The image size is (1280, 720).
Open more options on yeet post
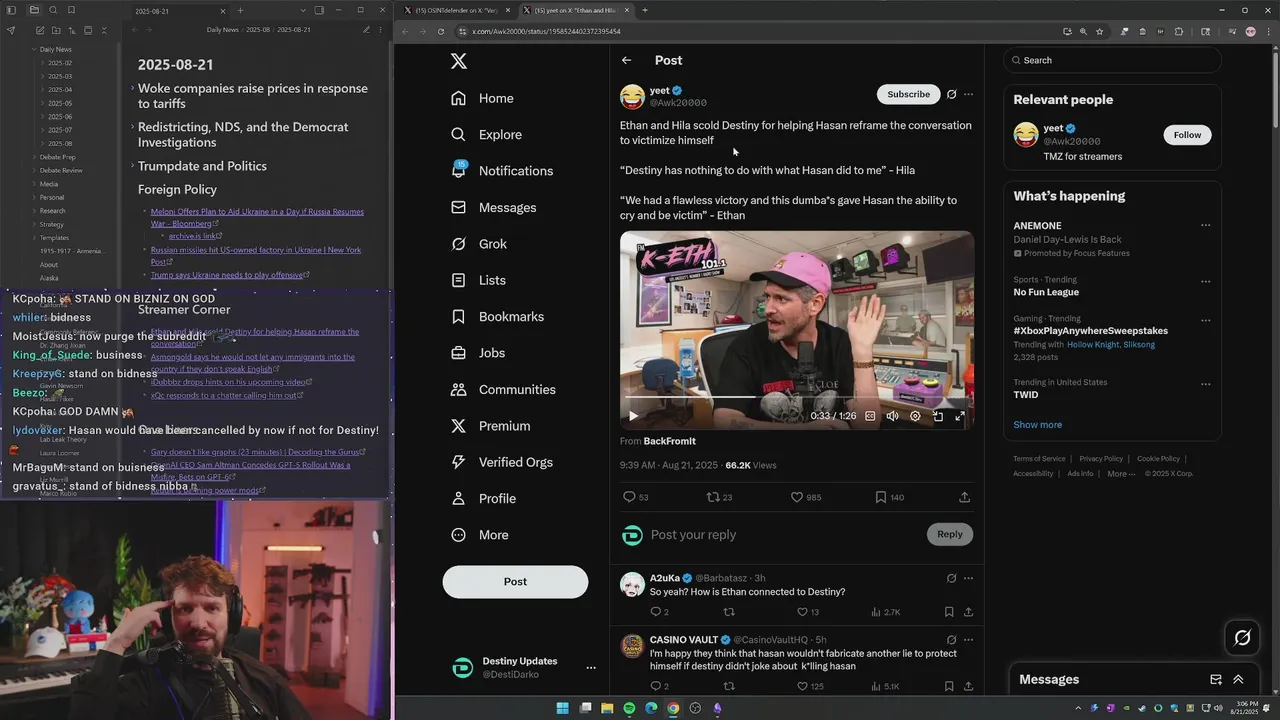coord(968,94)
